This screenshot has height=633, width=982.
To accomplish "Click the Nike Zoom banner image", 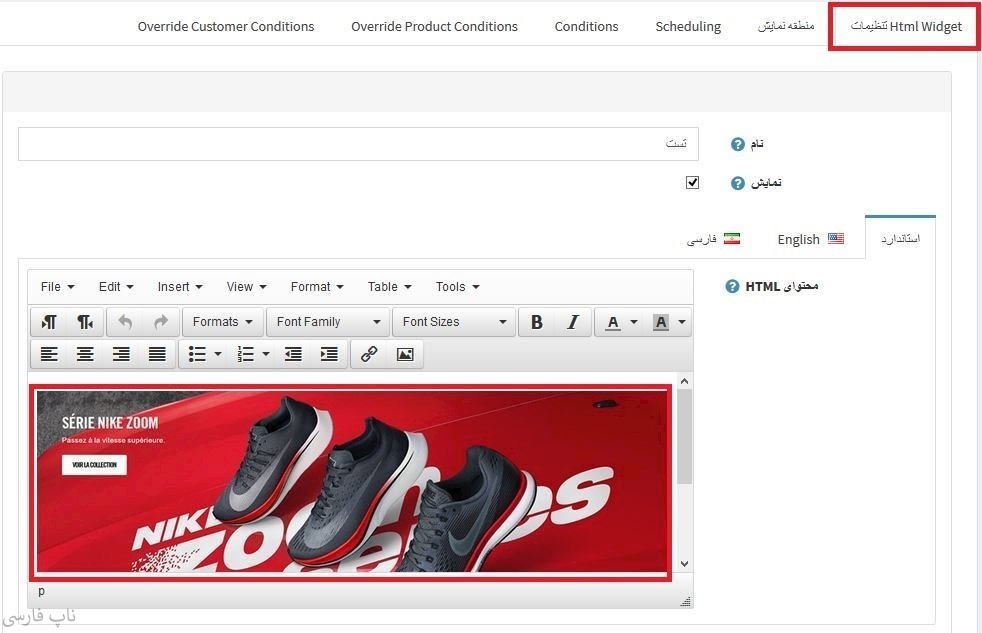I will click(350, 480).
